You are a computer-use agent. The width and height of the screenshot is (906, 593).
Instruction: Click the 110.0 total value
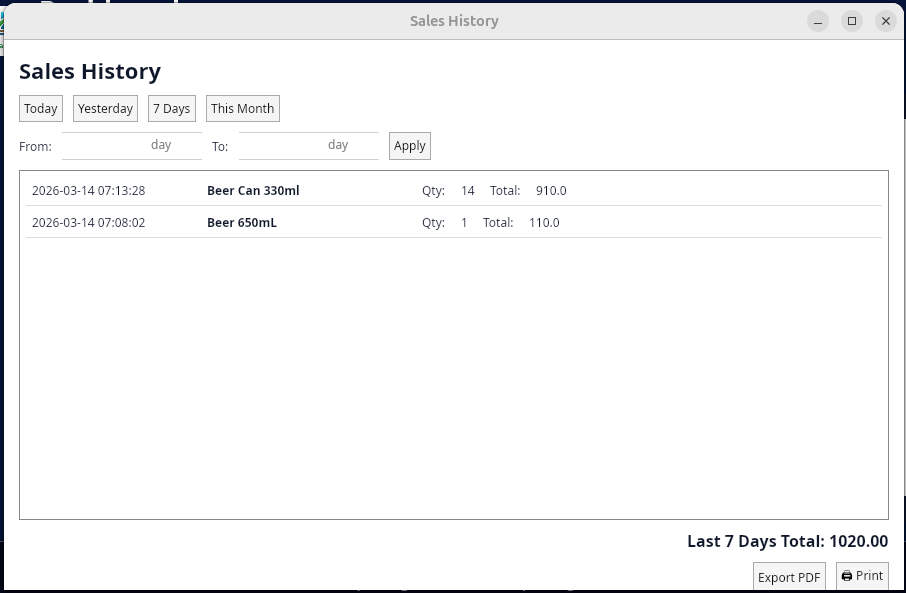click(544, 223)
